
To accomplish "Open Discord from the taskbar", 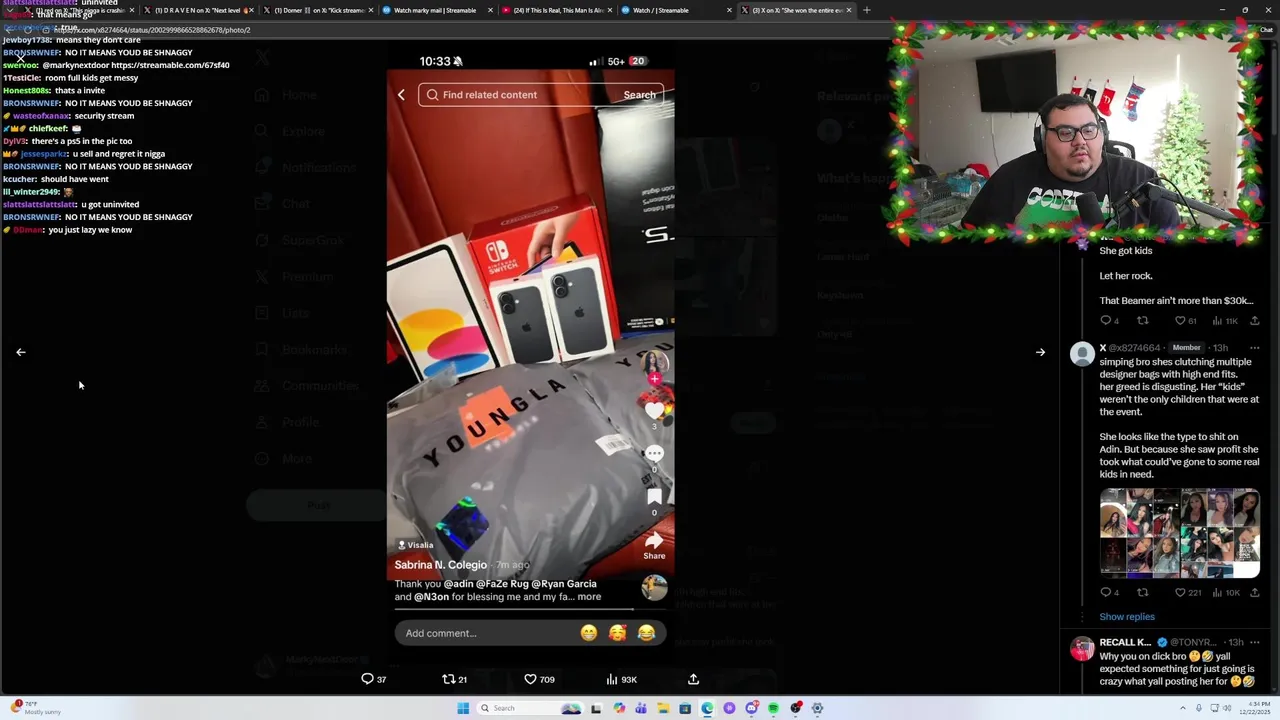I will click(x=751, y=708).
